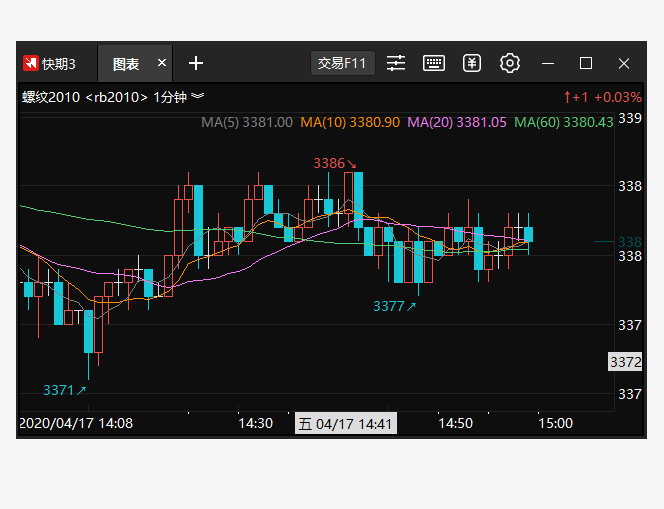Open settings gear icon
This screenshot has height=509, width=664.
[509, 64]
